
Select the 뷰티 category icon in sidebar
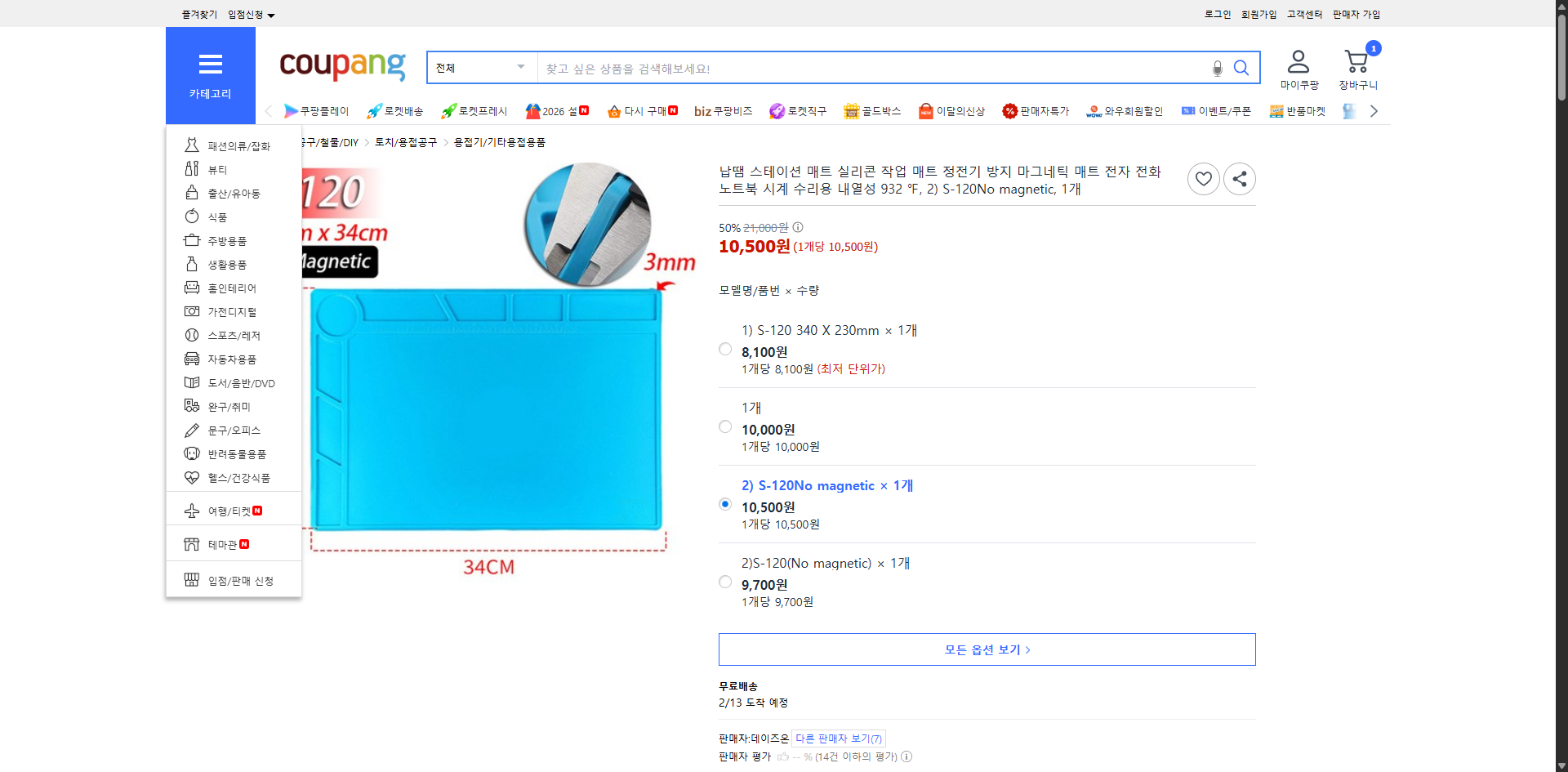tap(192, 169)
